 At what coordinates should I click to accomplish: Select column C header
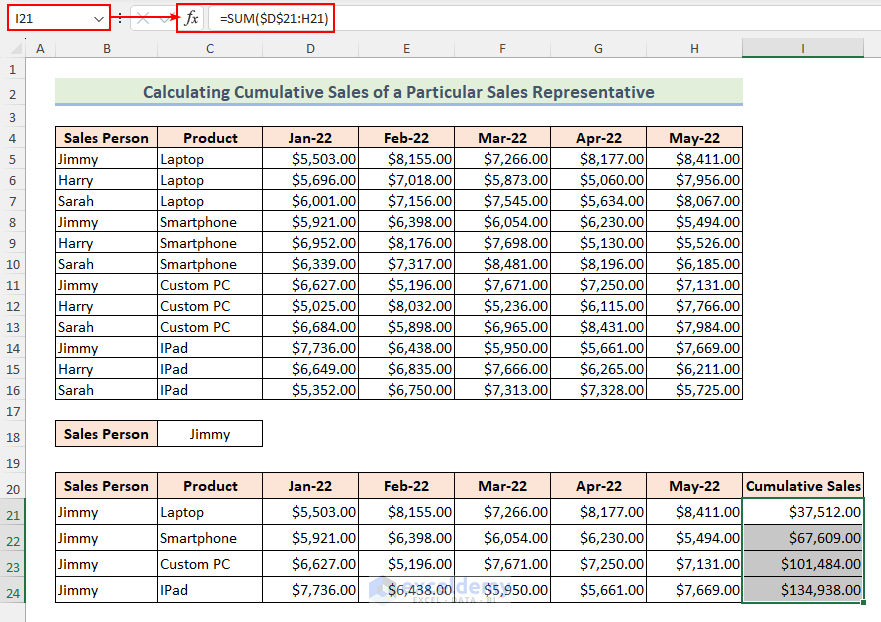(x=210, y=49)
